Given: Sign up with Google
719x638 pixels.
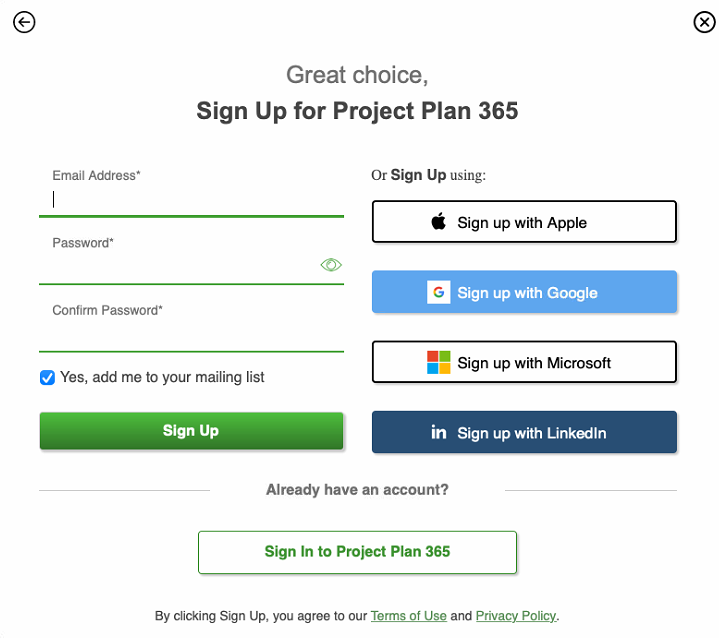Looking at the screenshot, I should point(524,292).
